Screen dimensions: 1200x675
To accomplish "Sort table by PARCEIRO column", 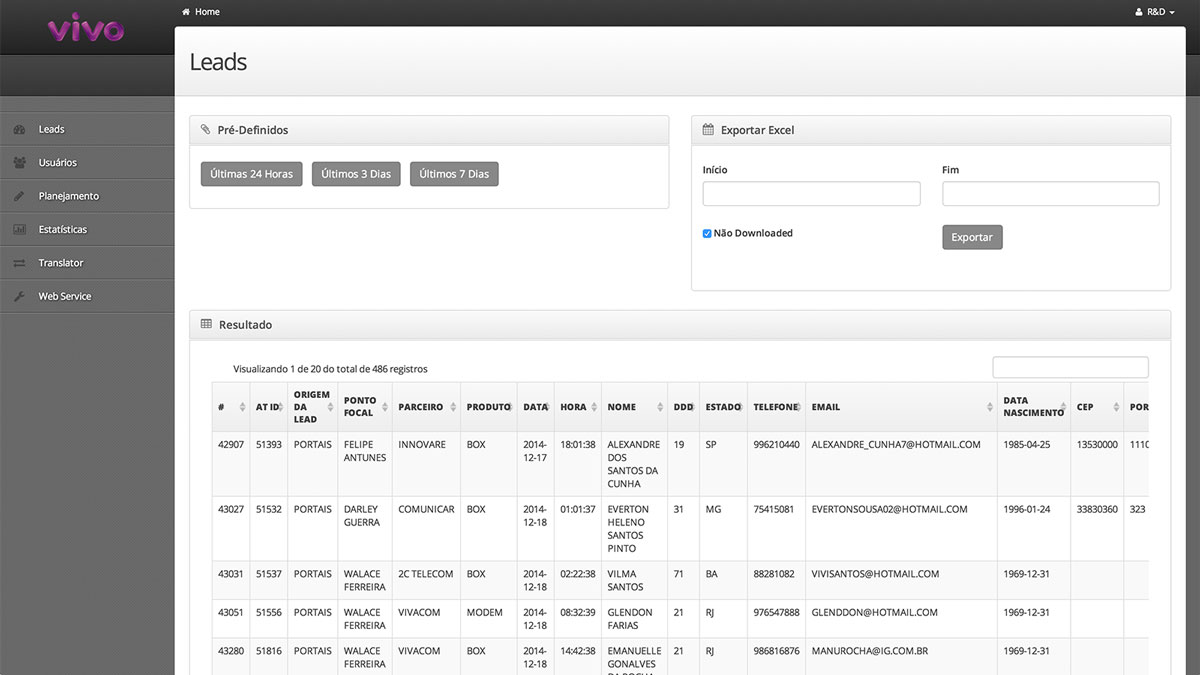I will point(426,407).
